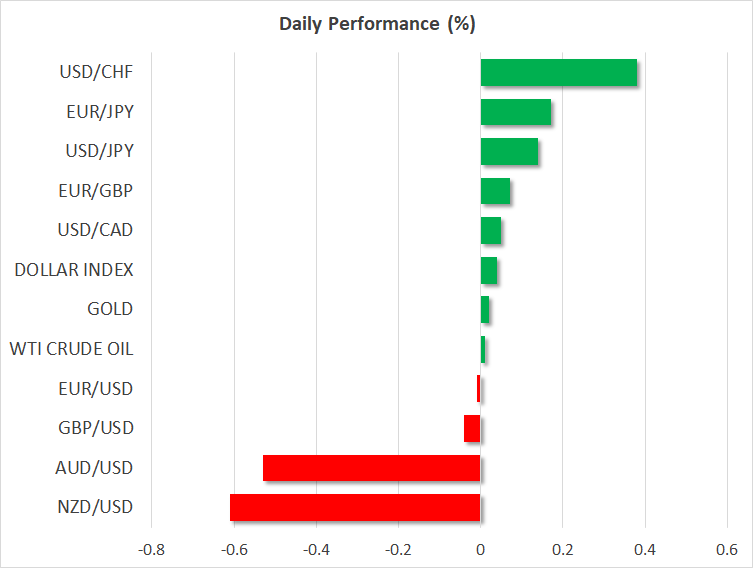This screenshot has height=568, width=753.
Task: Select the NZD/USD red bar
Action: pyautogui.click(x=355, y=507)
